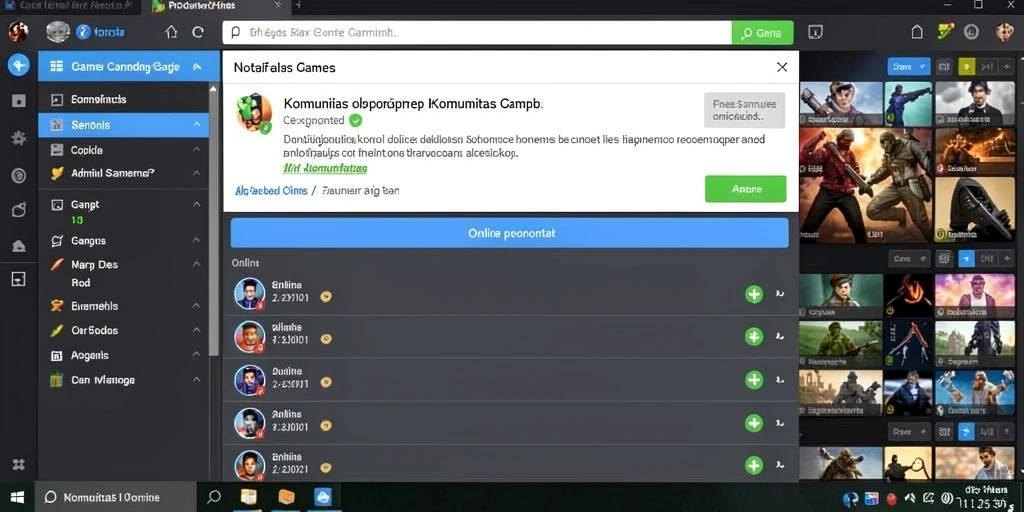Viewport: 1024px width, 512px height.
Task: Click the home icon in top toolbar
Action: point(171,32)
